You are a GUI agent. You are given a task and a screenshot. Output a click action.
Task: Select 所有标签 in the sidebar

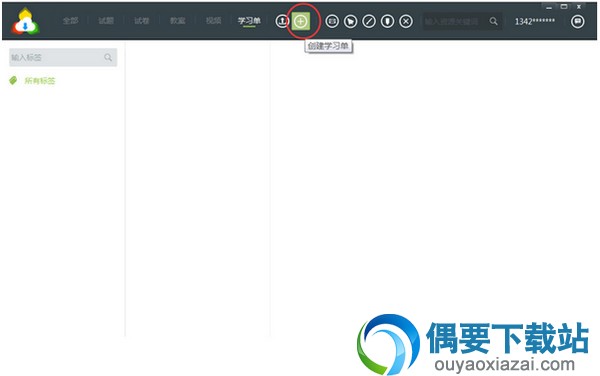(40, 81)
